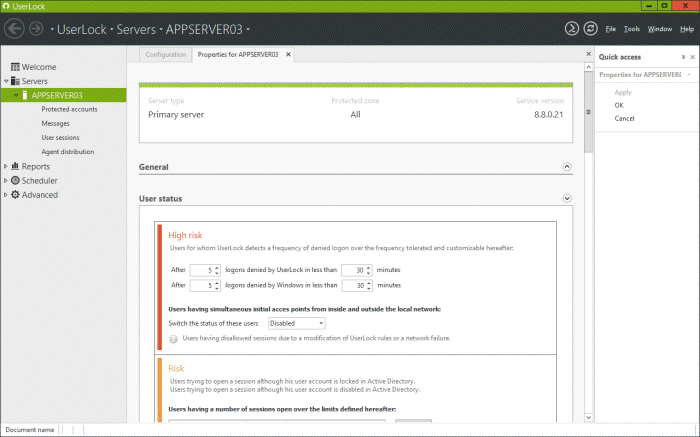
Task: Expand the General section chevron
Action: (567, 166)
